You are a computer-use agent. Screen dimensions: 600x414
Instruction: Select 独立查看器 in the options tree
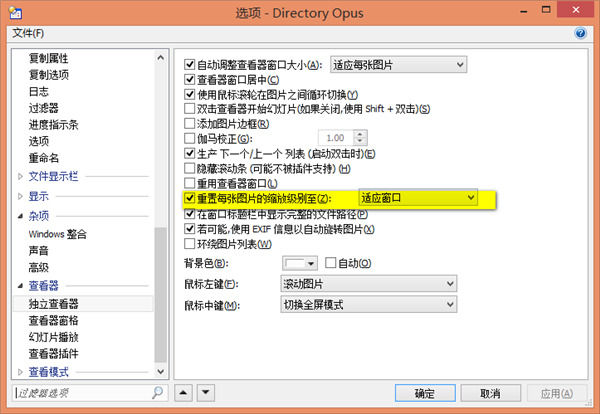pyautogui.click(x=83, y=304)
